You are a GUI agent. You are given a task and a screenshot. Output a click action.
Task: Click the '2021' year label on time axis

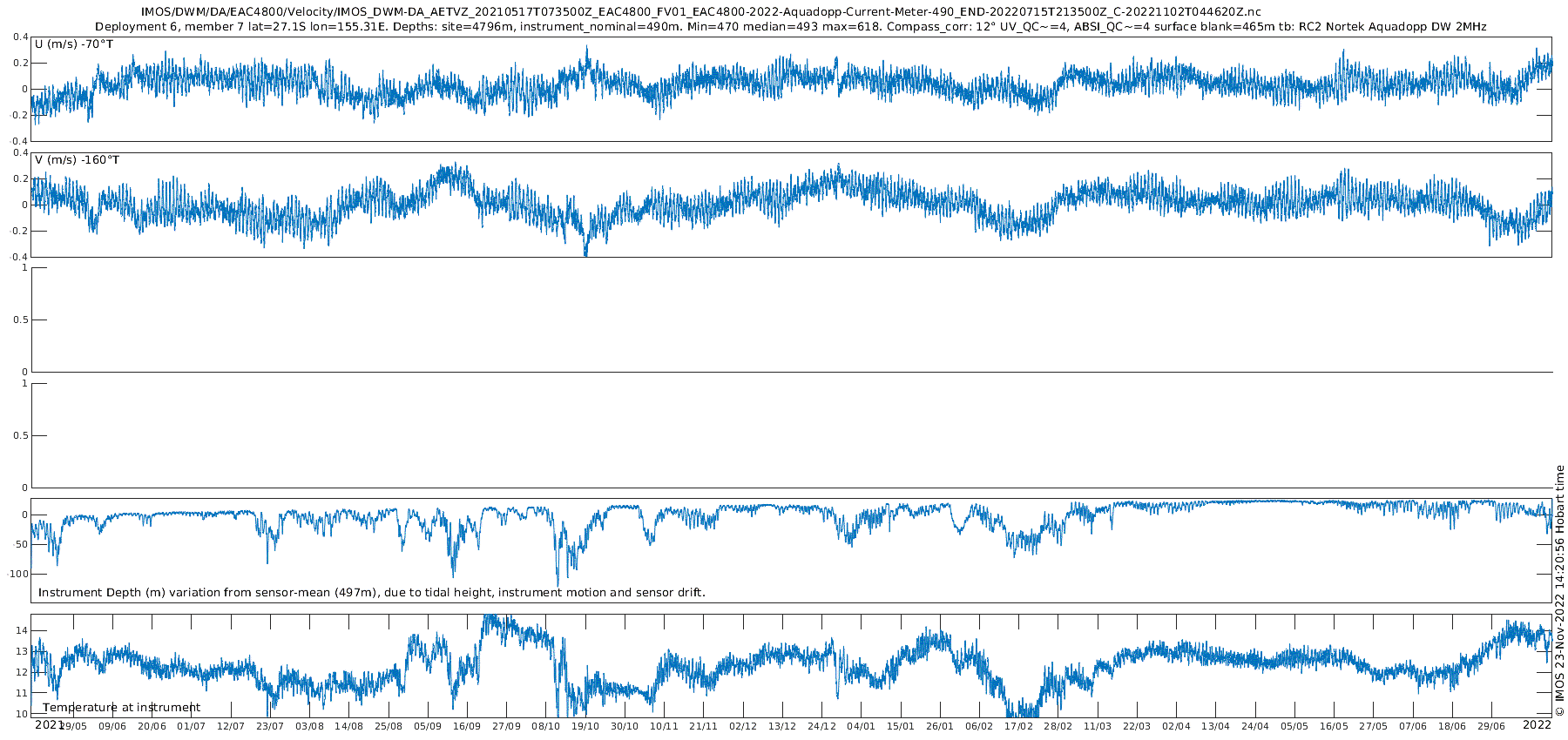coord(49,723)
